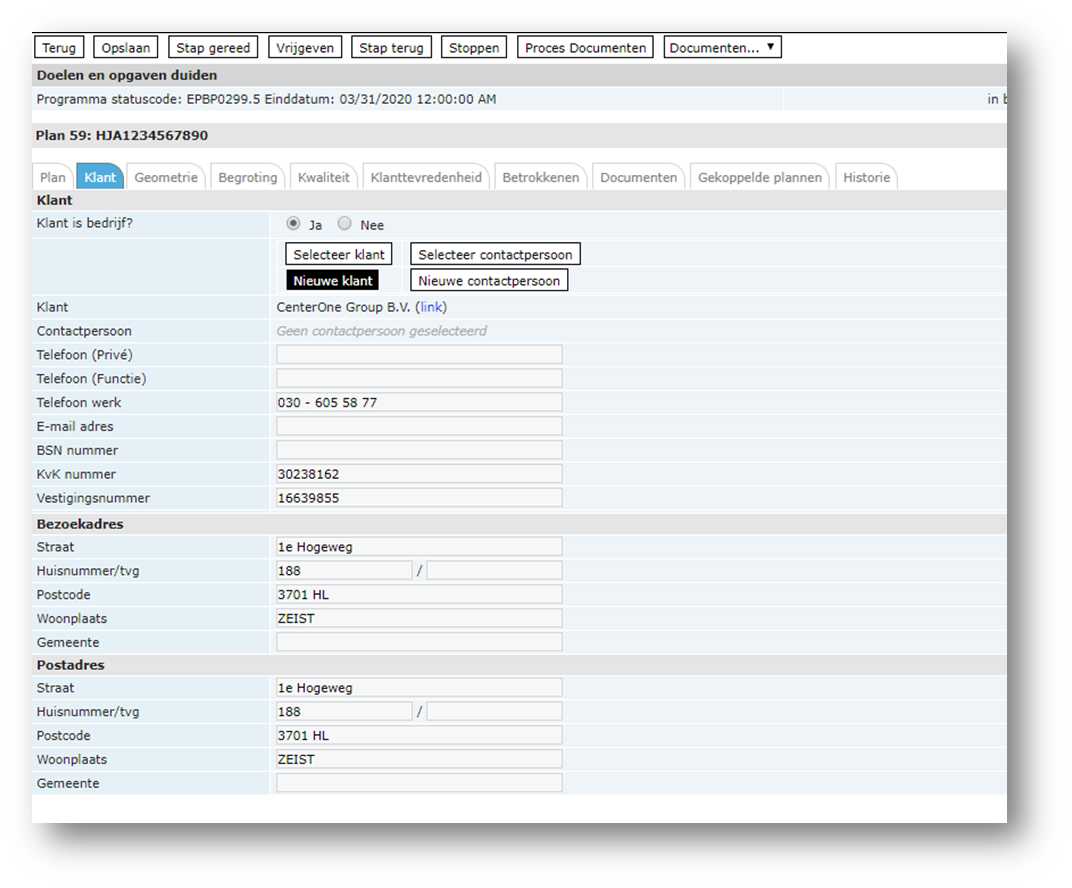This screenshot has width=1072, height=888.
Task: Select the Nee radio button
Action: (x=344, y=224)
